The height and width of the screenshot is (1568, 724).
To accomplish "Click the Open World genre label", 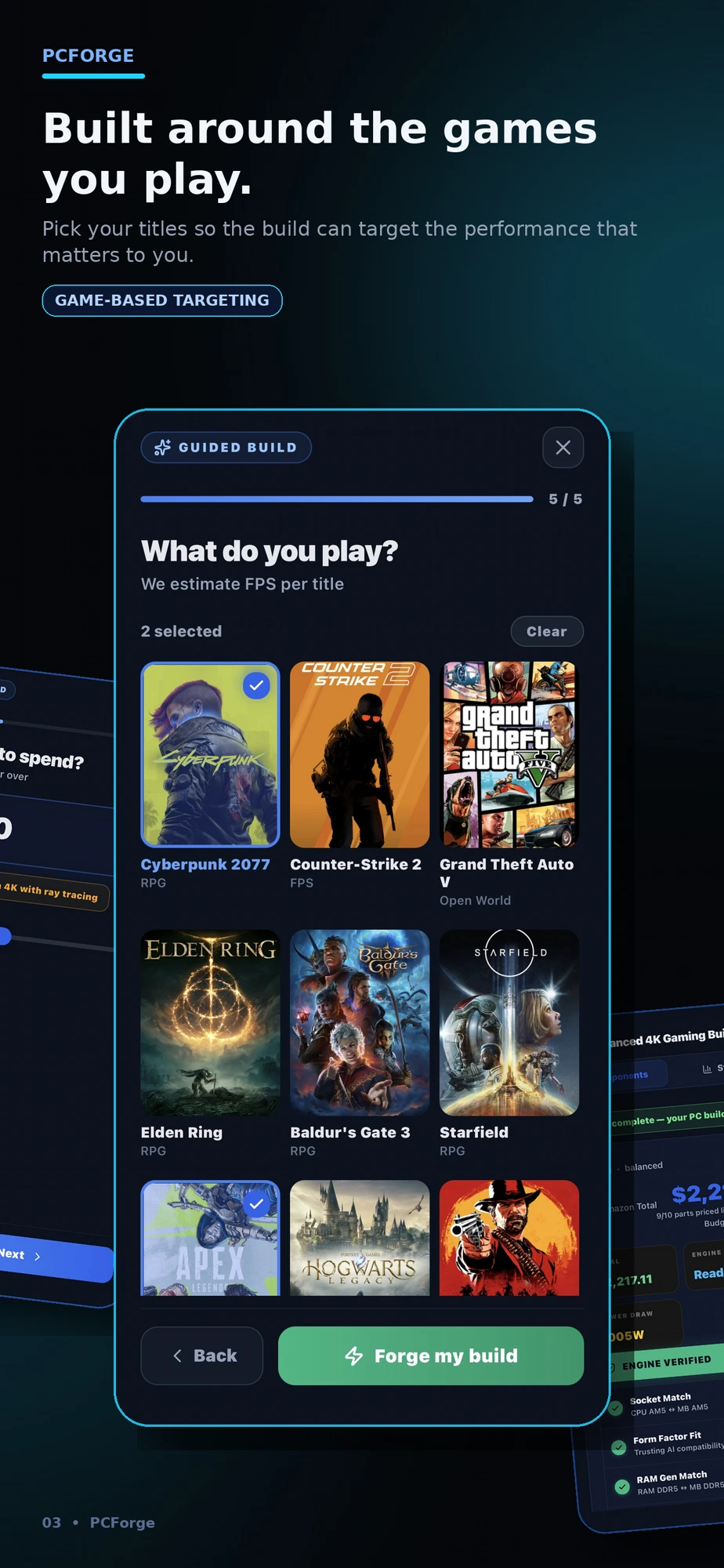I will pos(475,901).
